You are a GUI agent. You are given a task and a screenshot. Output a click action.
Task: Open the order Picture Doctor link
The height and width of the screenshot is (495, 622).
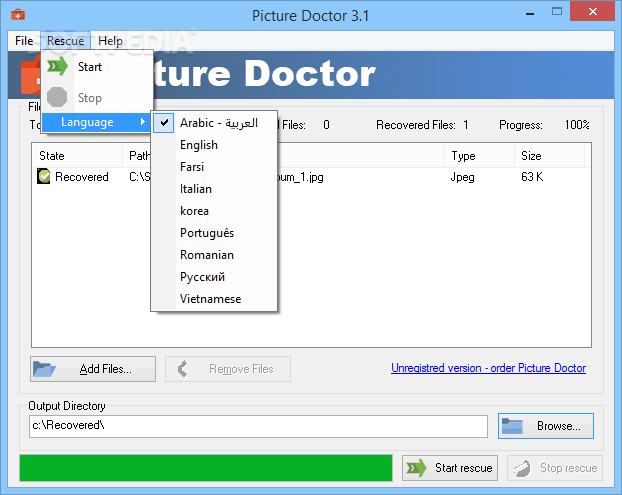(x=488, y=368)
